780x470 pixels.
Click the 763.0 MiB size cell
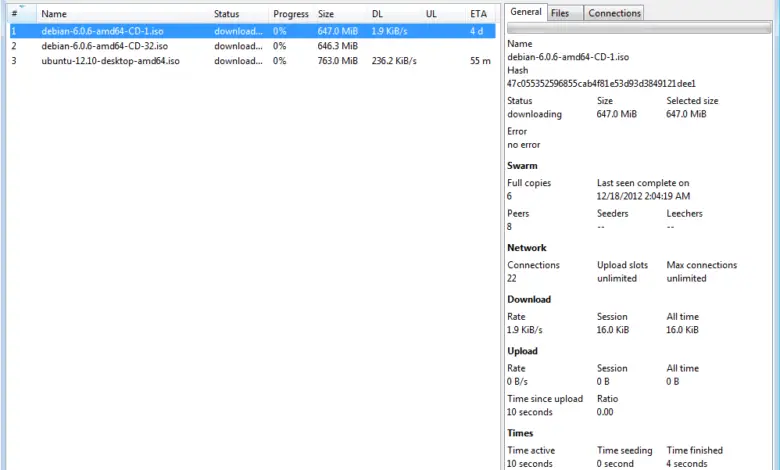[x=337, y=61]
